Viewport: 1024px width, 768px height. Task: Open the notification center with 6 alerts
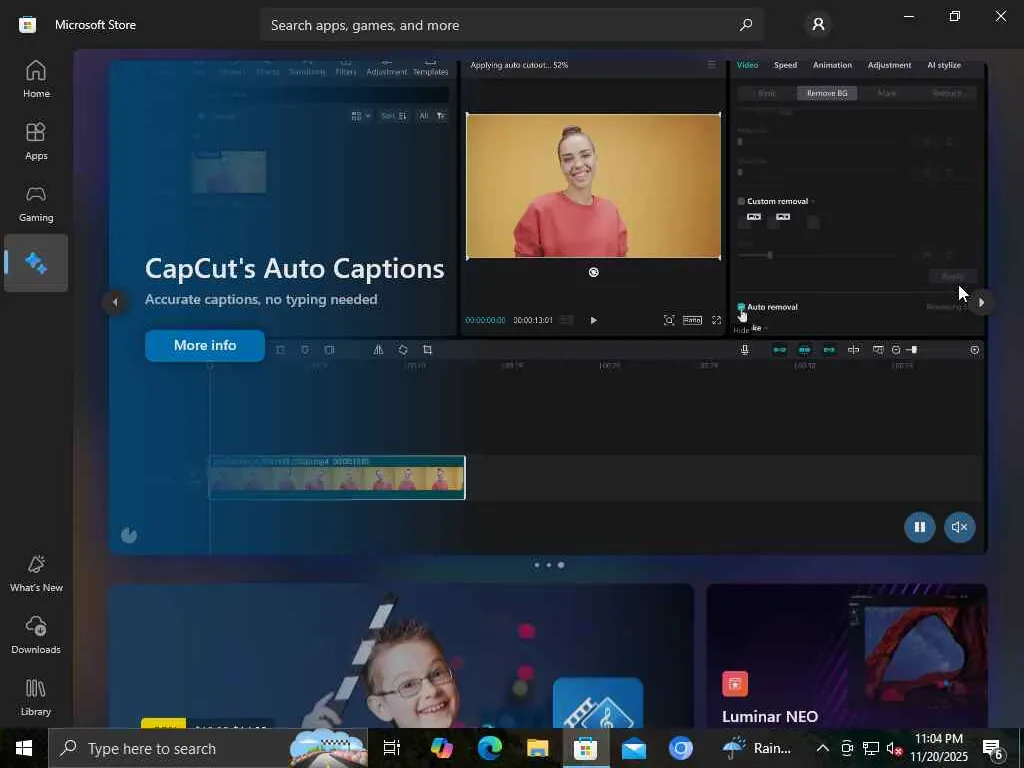point(993,748)
